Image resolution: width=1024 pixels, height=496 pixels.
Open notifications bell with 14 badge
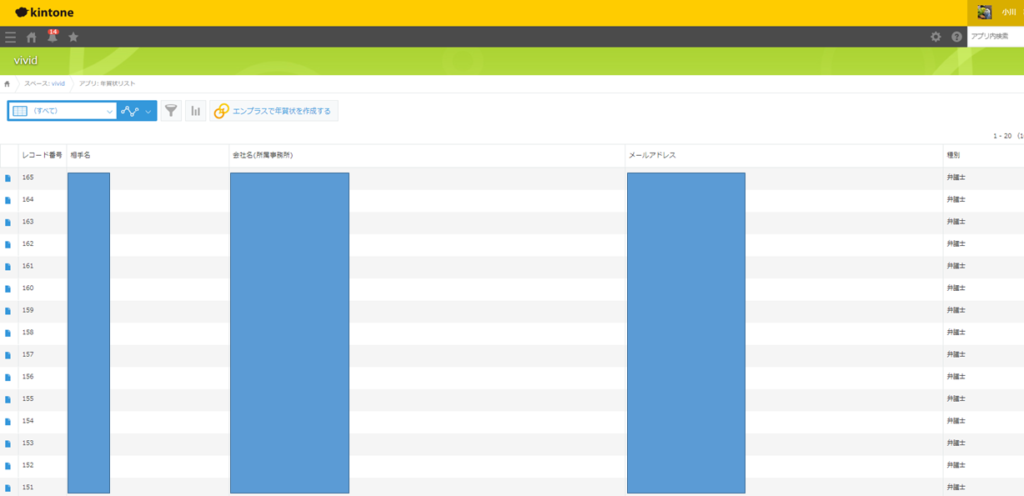tap(52, 37)
